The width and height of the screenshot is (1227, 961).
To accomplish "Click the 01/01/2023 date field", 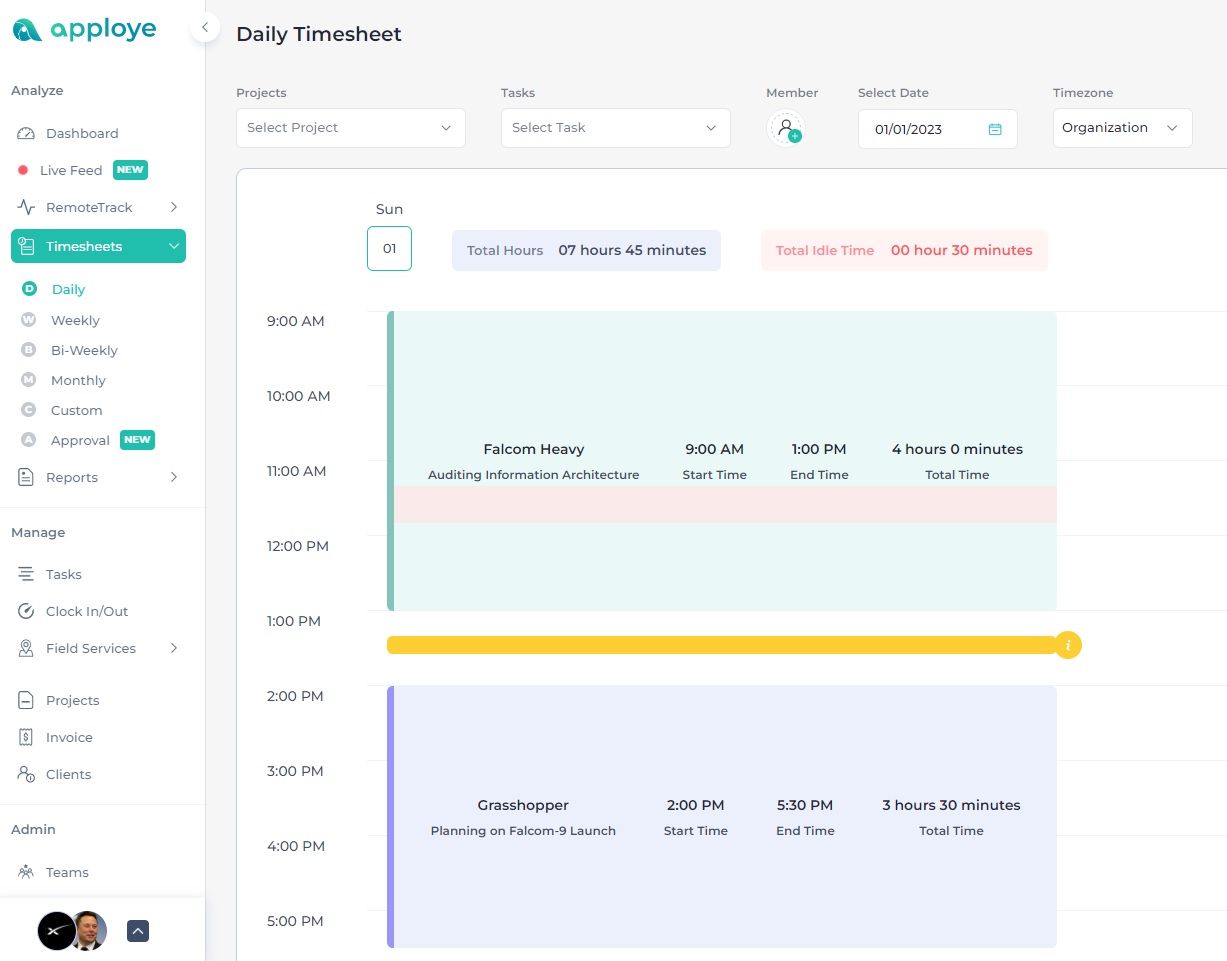I will pos(938,129).
